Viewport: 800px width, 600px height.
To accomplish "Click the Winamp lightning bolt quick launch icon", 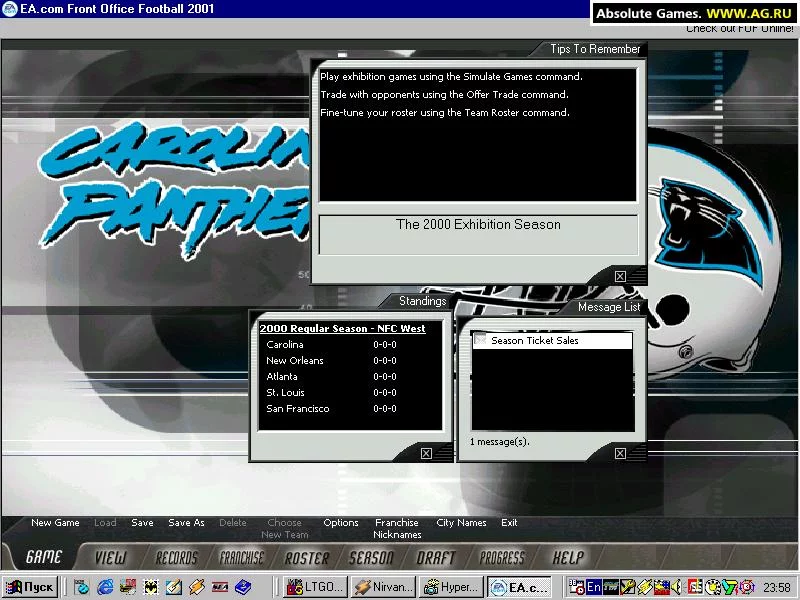I will (197, 587).
